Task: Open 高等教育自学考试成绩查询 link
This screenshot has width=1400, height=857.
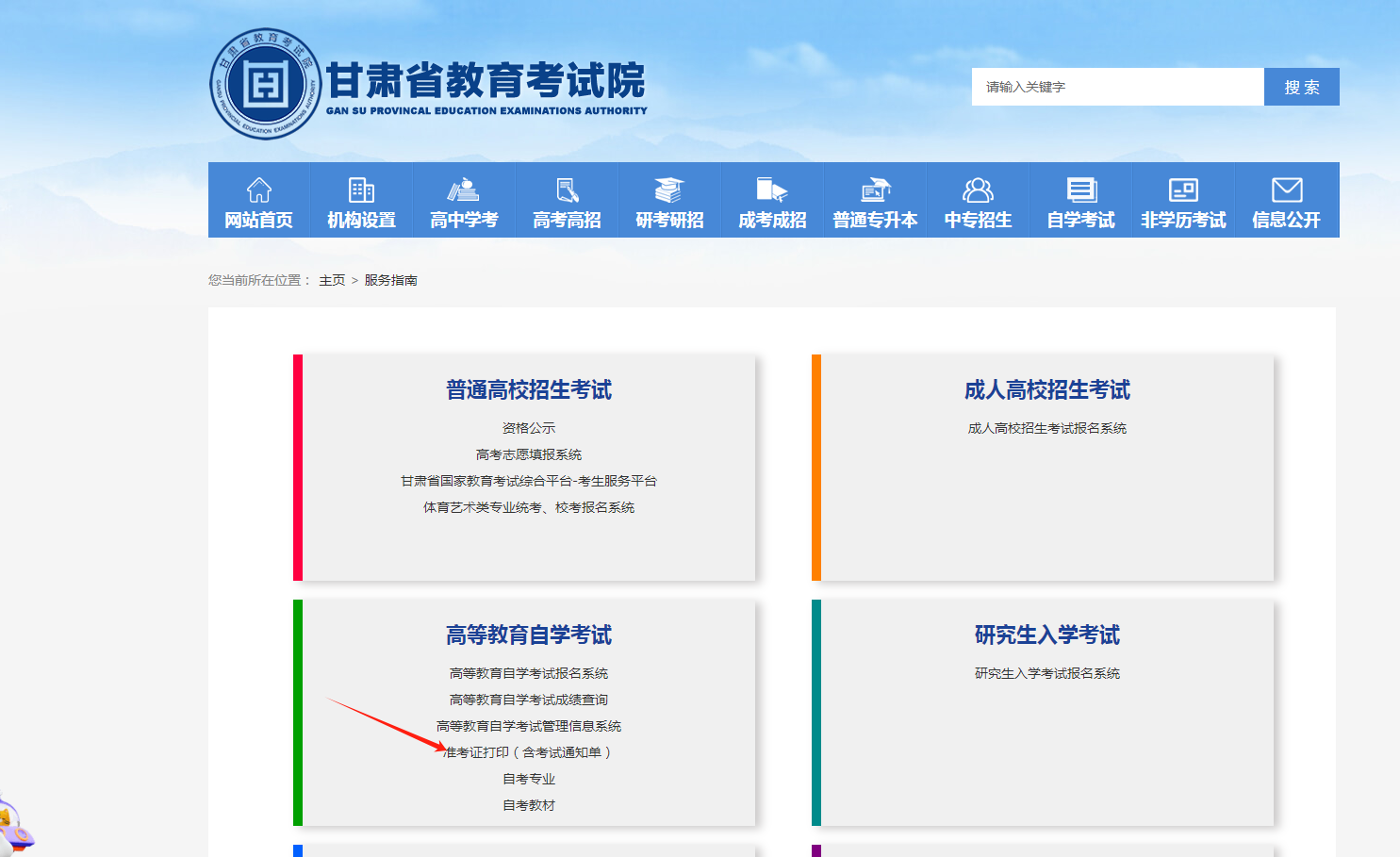Action: [x=529, y=700]
